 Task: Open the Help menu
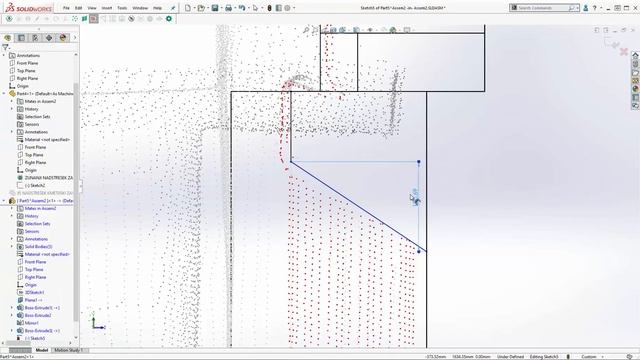pyautogui.click(x=157, y=8)
